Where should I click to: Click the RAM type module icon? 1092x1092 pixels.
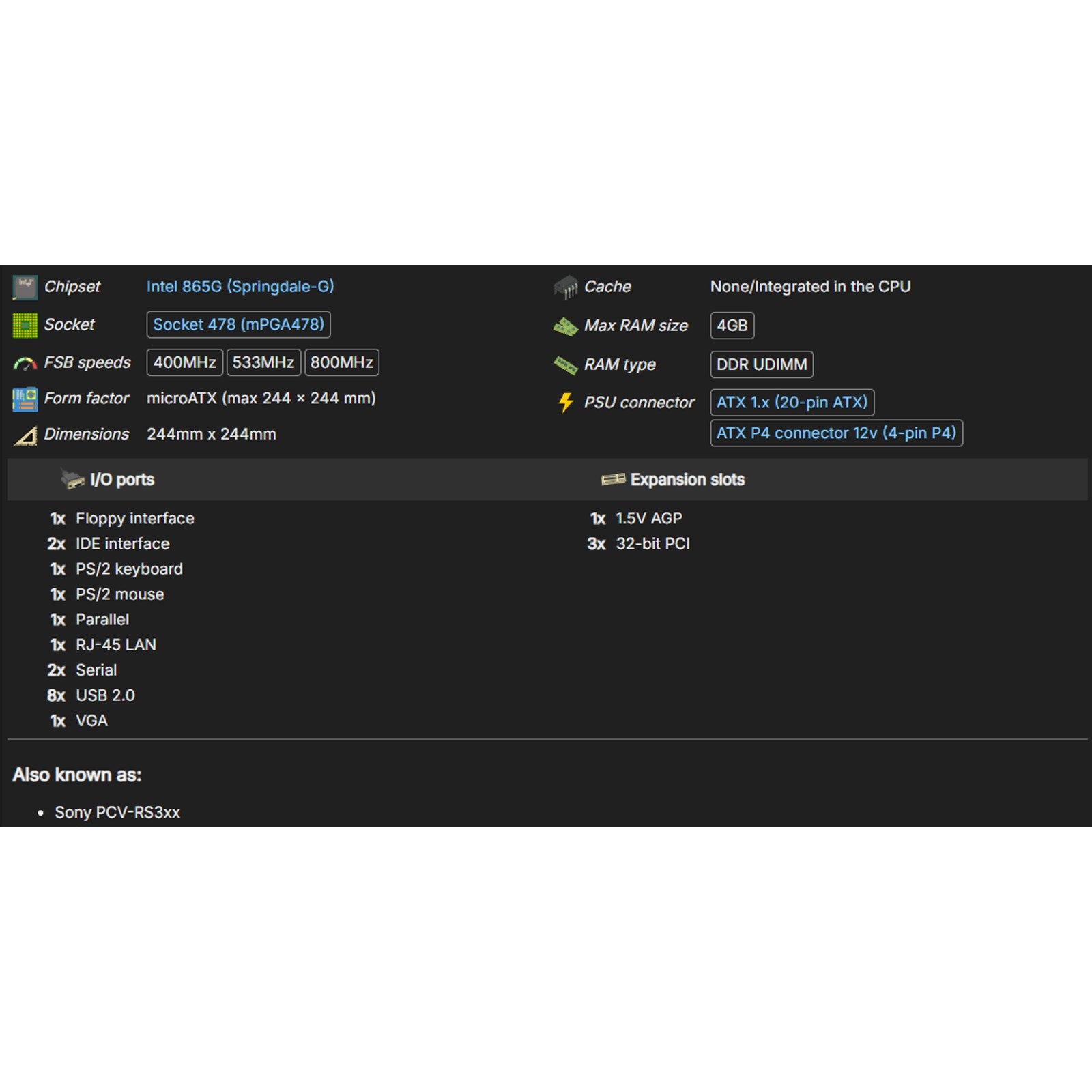pyautogui.click(x=566, y=366)
